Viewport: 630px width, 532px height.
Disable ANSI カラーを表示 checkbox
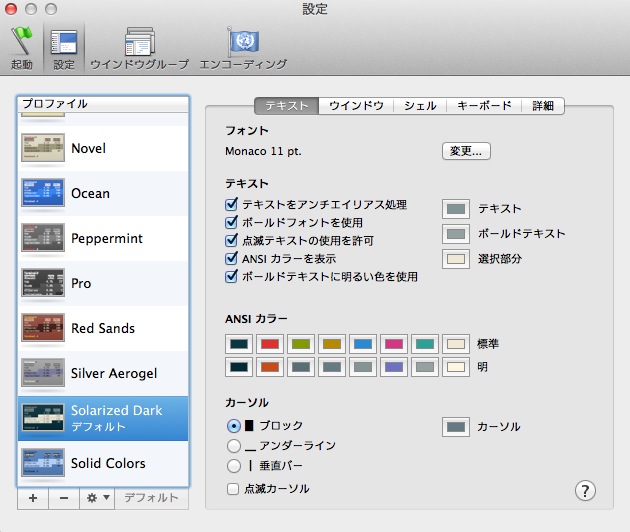233,258
